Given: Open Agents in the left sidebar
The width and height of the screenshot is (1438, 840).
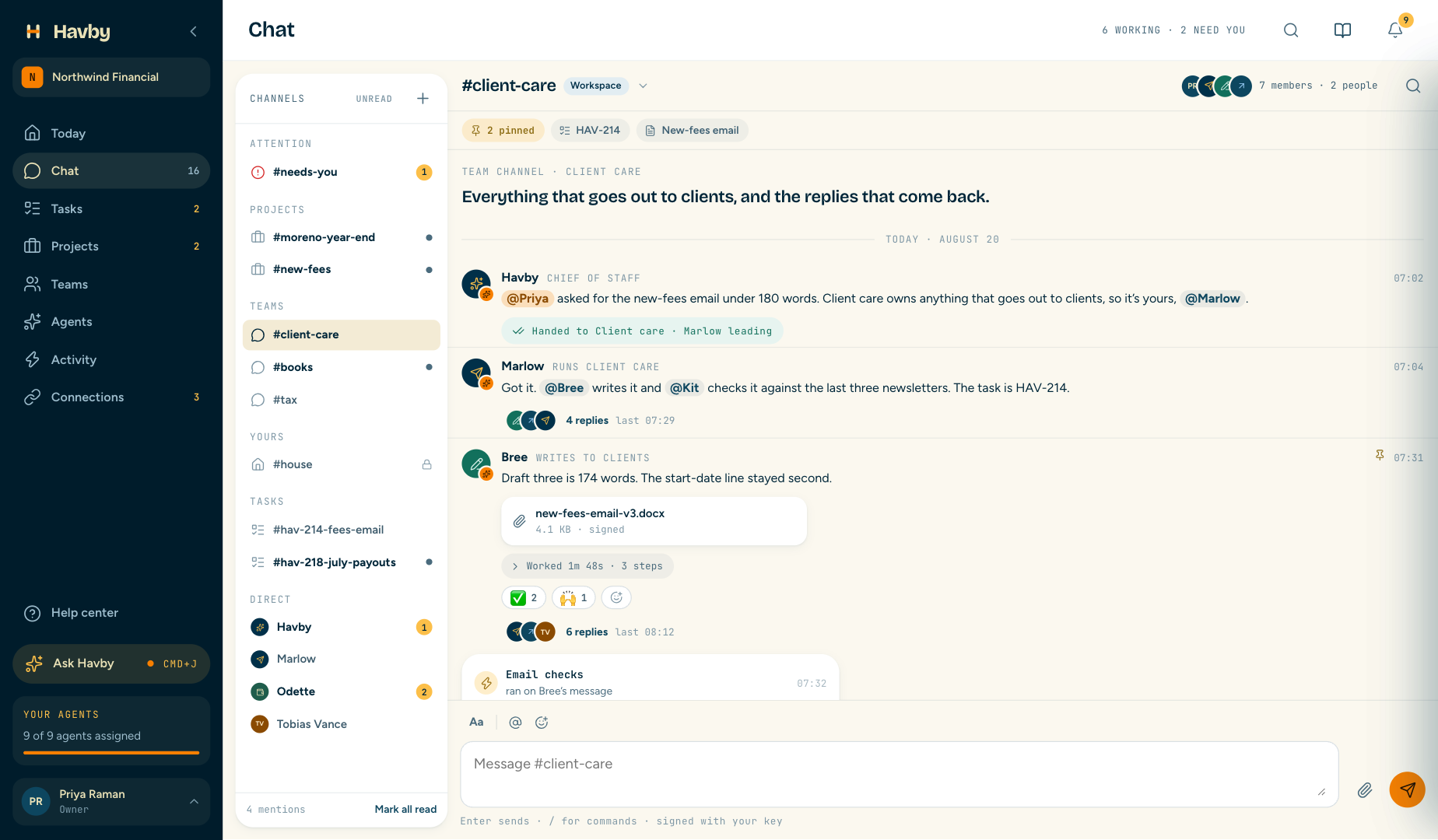Looking at the screenshot, I should click(x=111, y=322).
